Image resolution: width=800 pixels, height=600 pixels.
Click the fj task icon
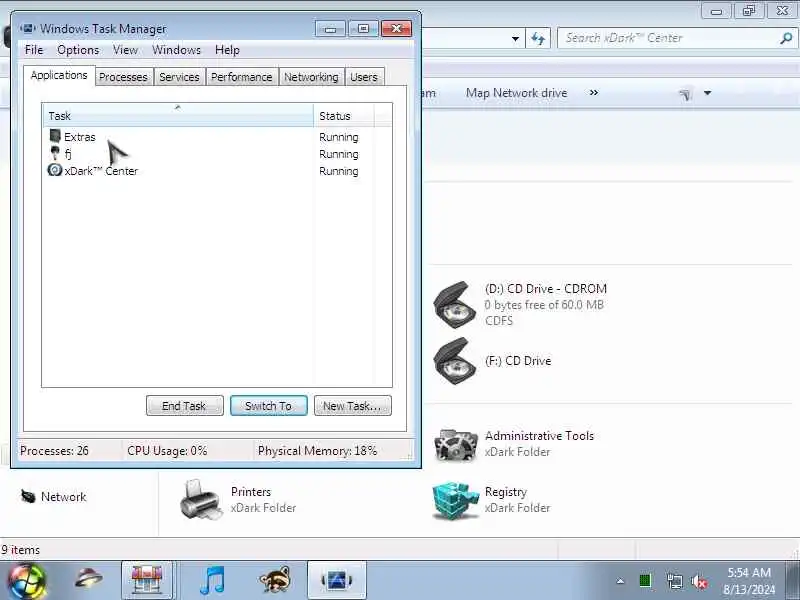pos(55,153)
